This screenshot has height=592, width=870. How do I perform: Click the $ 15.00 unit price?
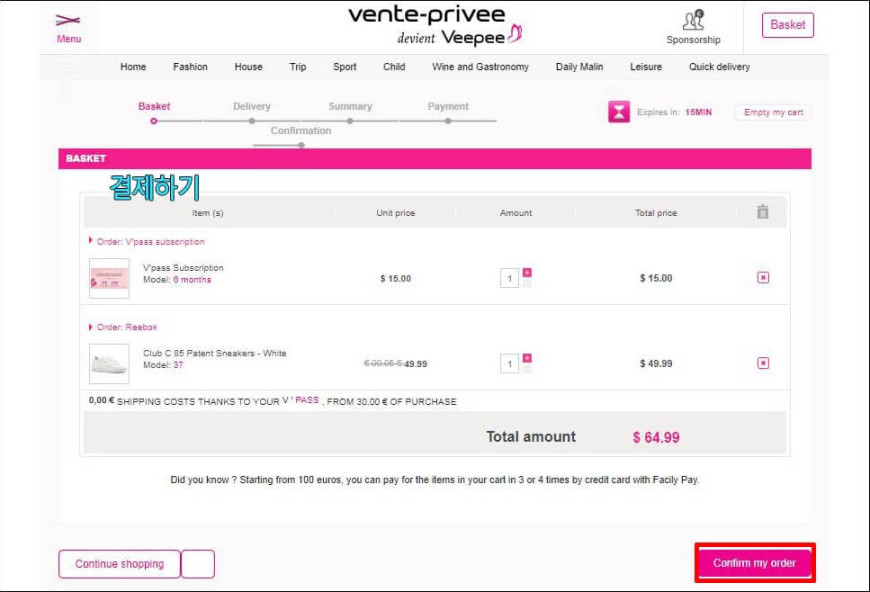pos(396,279)
